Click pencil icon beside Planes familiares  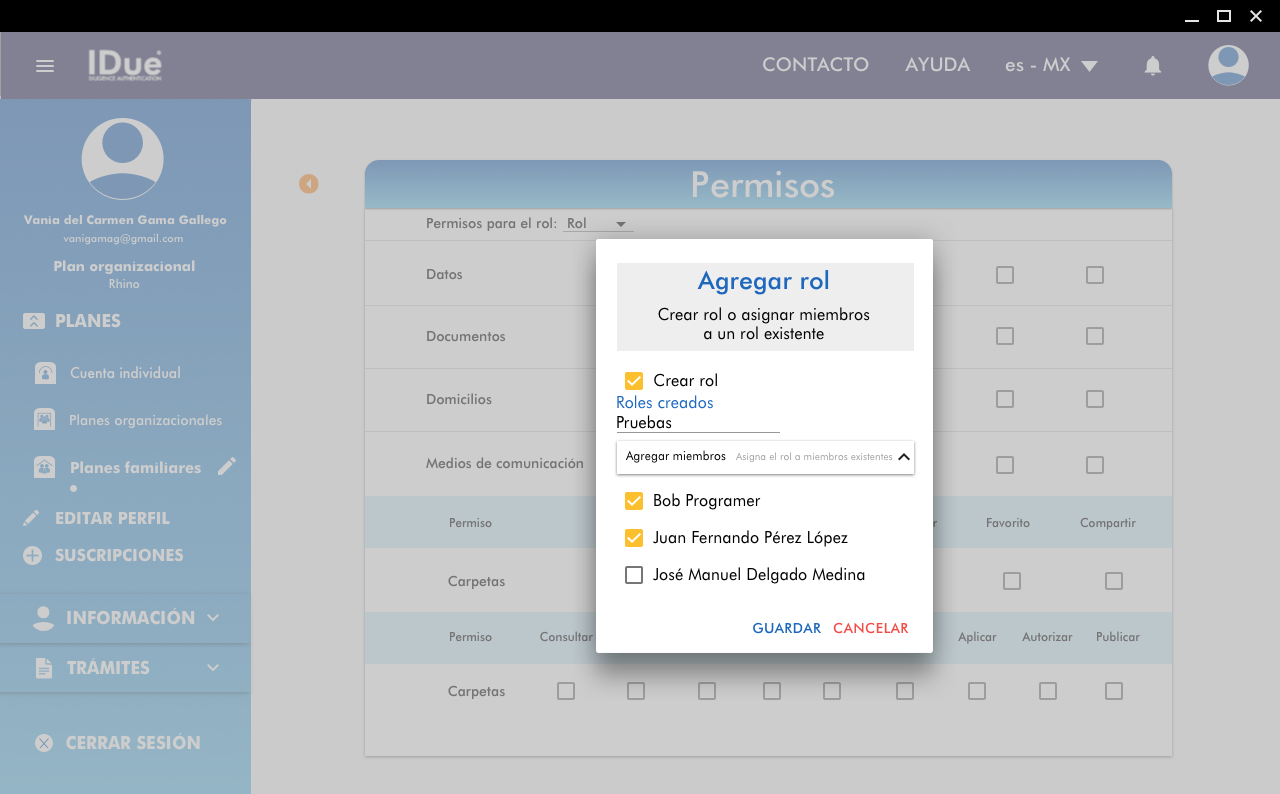[227, 466]
